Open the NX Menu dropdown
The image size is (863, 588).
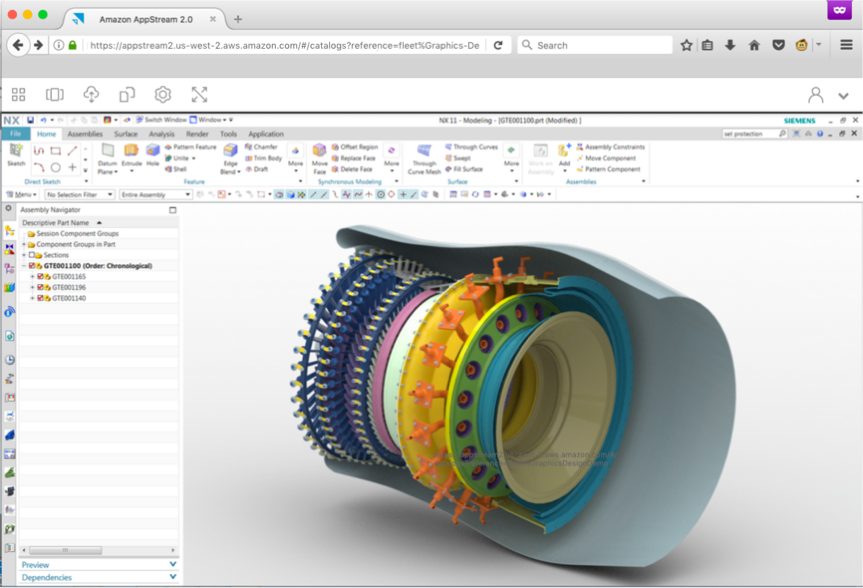click(21, 194)
